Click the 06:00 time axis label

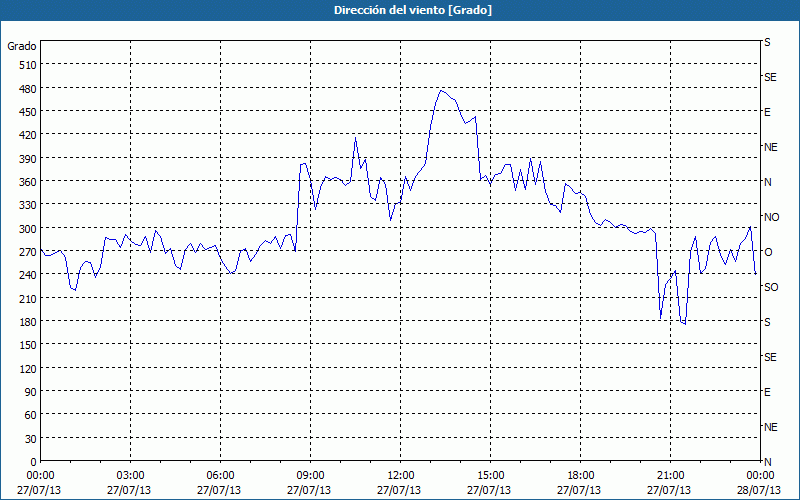(220, 476)
